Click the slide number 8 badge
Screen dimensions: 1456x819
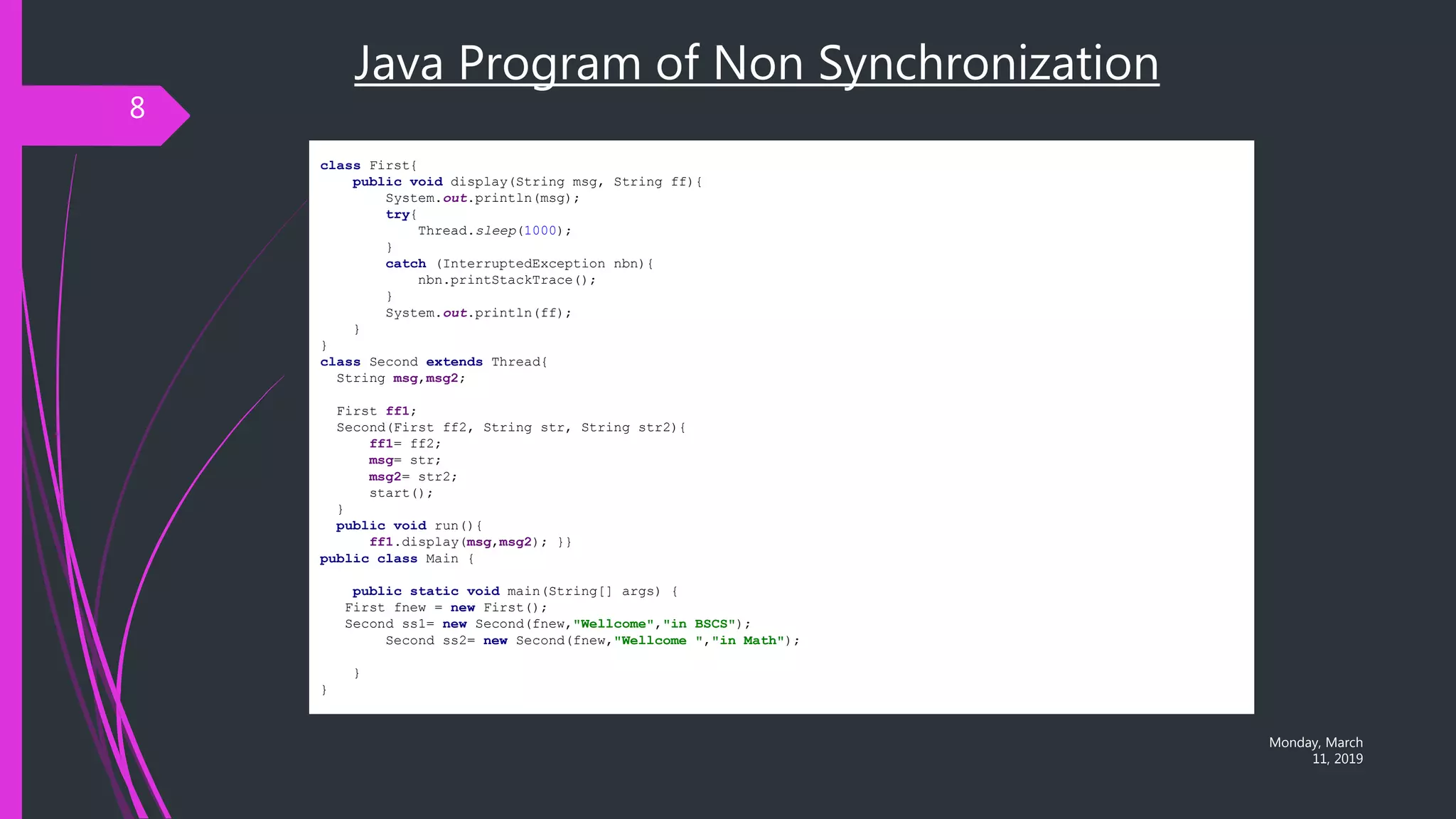coord(137,108)
